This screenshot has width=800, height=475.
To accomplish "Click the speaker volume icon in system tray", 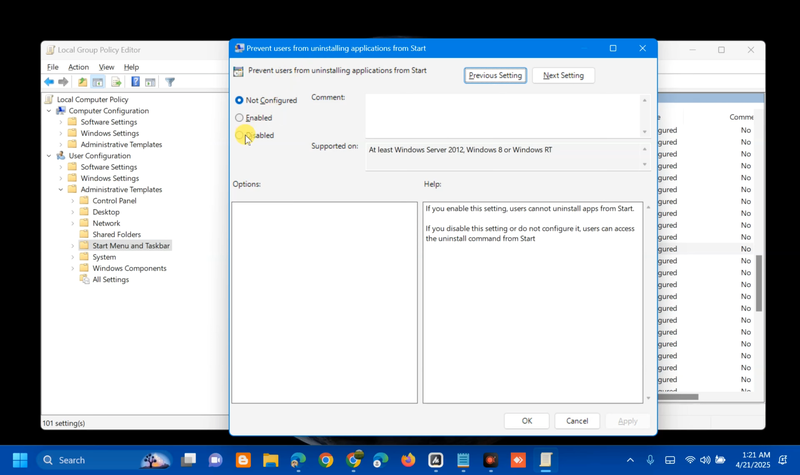I will pyautogui.click(x=705, y=460).
